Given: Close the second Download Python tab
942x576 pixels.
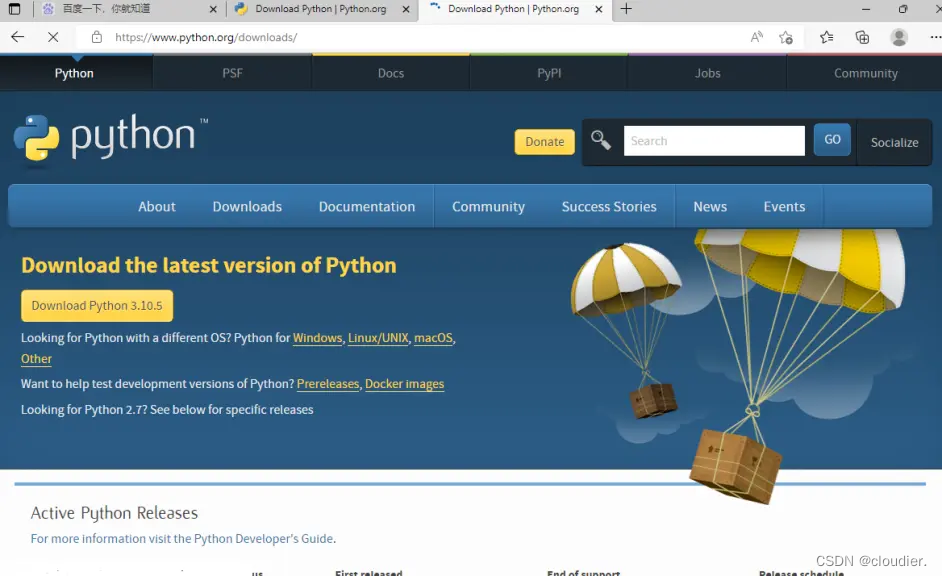Looking at the screenshot, I should click(x=406, y=9).
